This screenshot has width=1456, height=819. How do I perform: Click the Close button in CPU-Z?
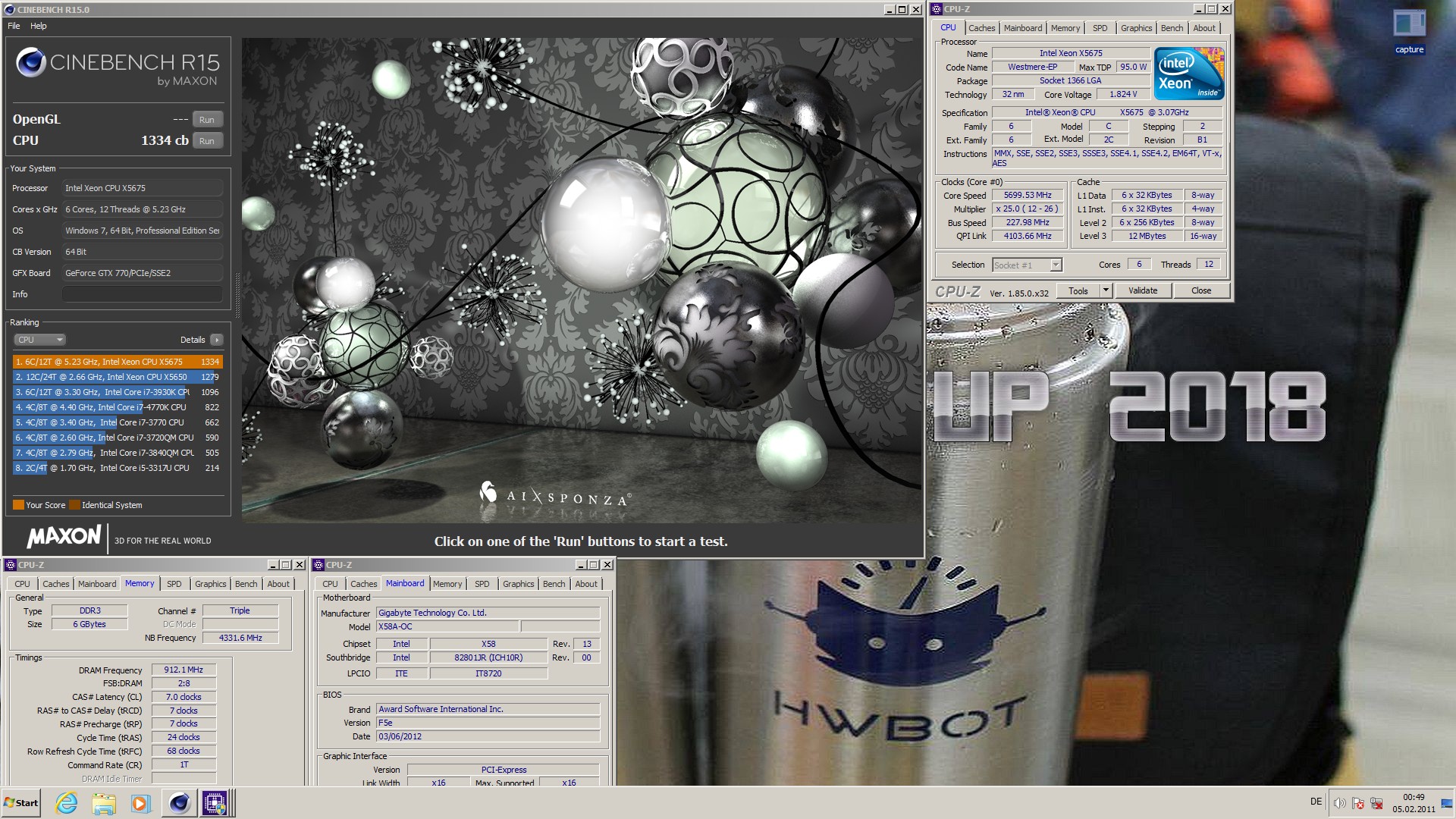click(x=1201, y=290)
